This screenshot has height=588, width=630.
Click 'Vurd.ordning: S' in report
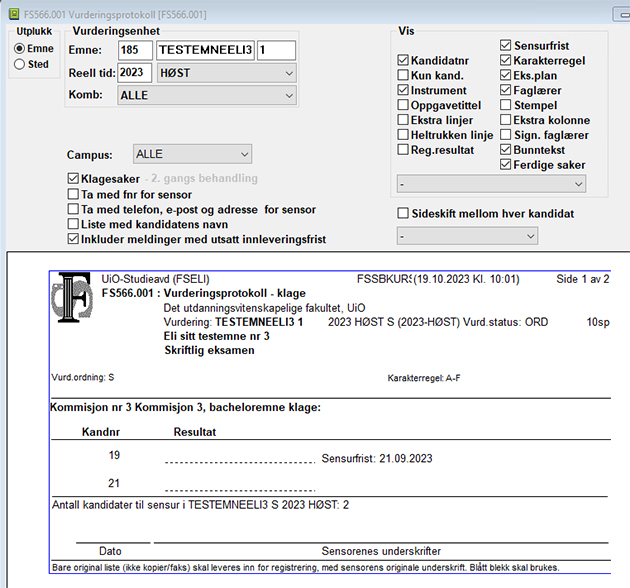pos(83,377)
